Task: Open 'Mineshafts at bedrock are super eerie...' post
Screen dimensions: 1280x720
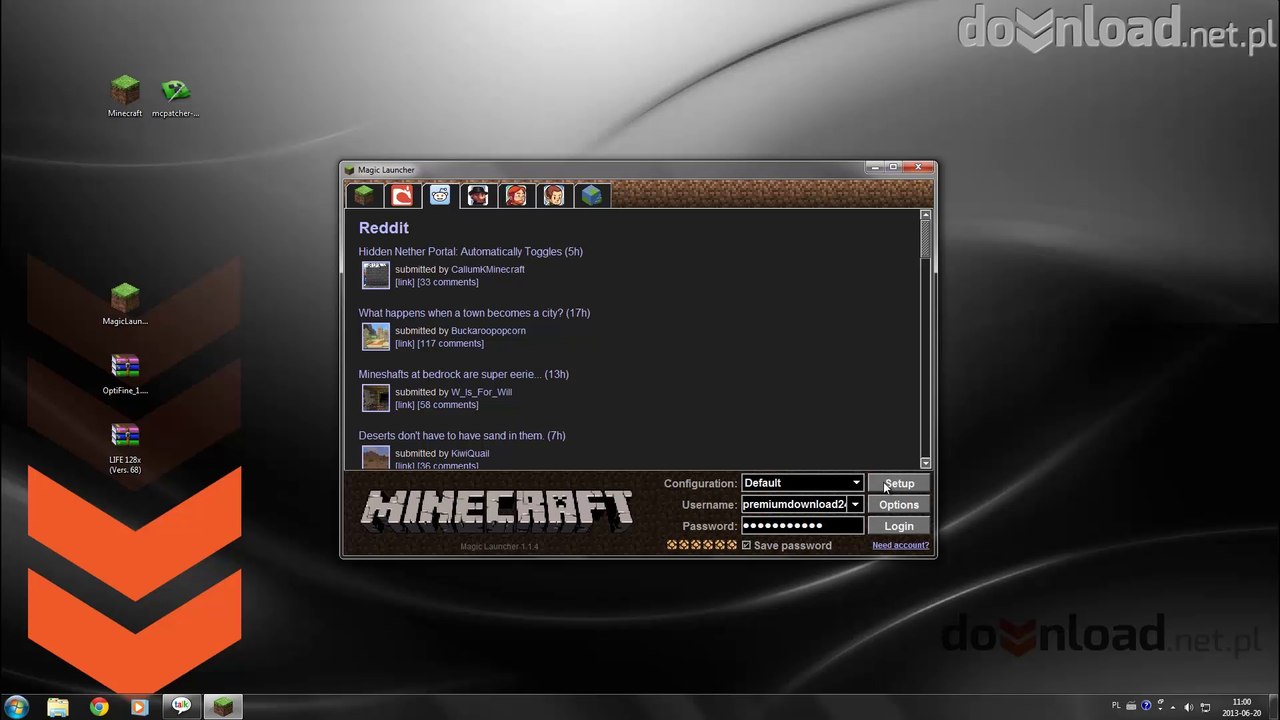Action: pos(464,374)
